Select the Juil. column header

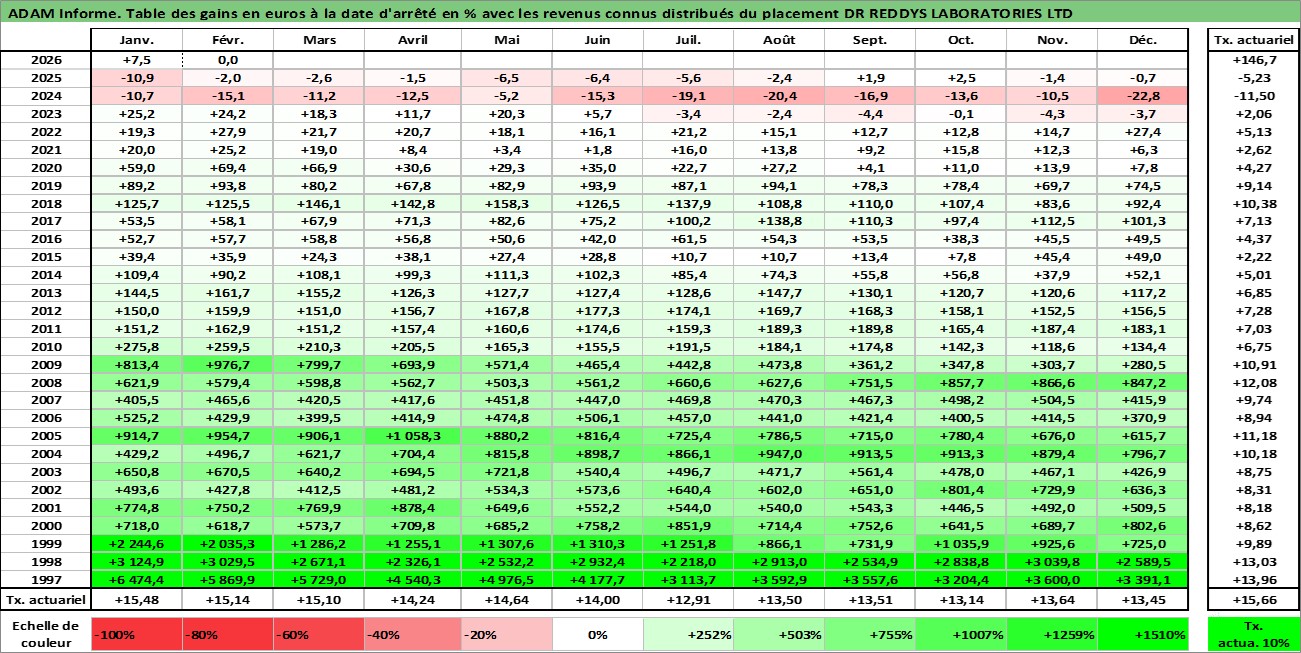(x=689, y=40)
